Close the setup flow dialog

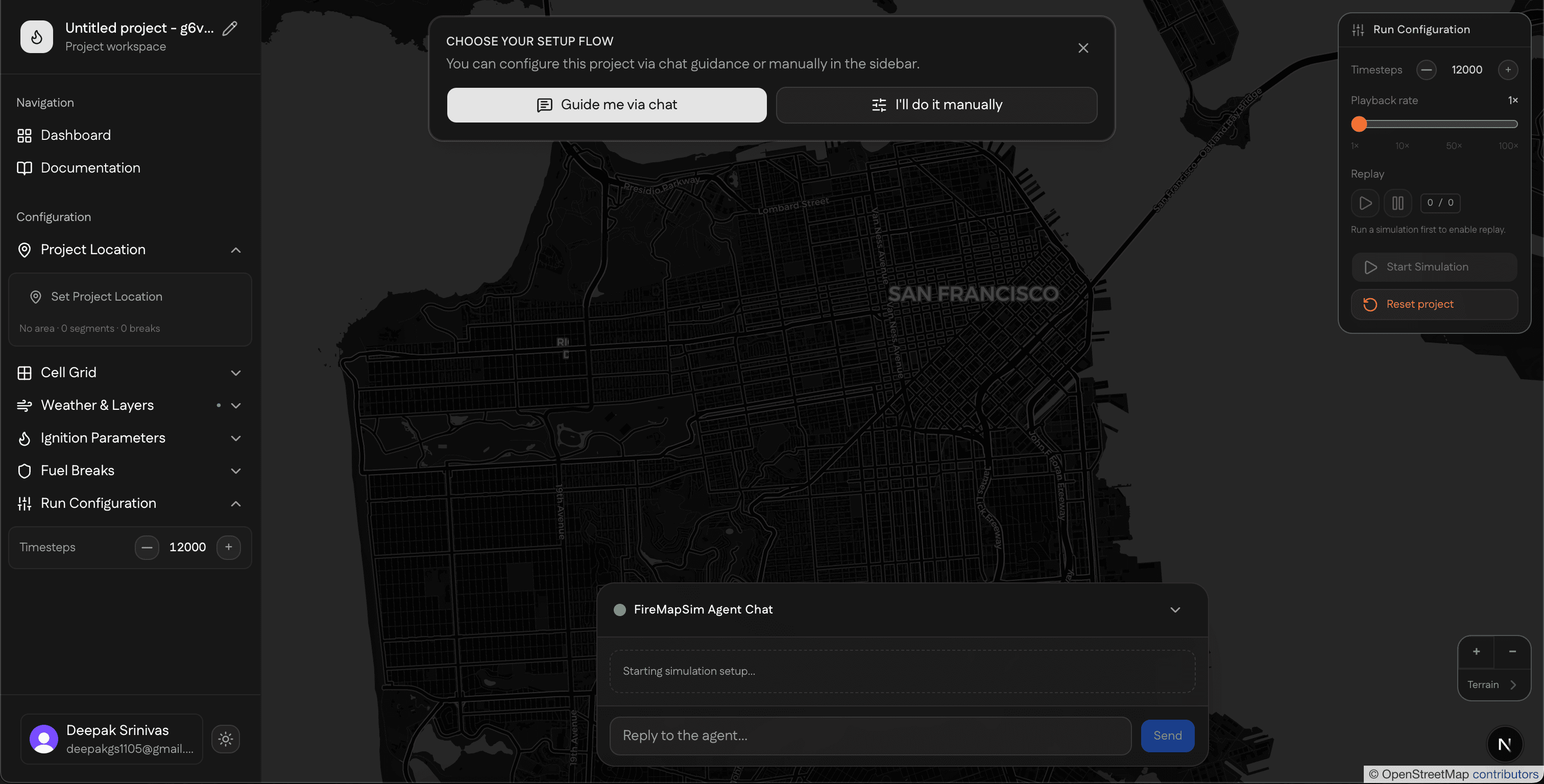pos(1083,48)
